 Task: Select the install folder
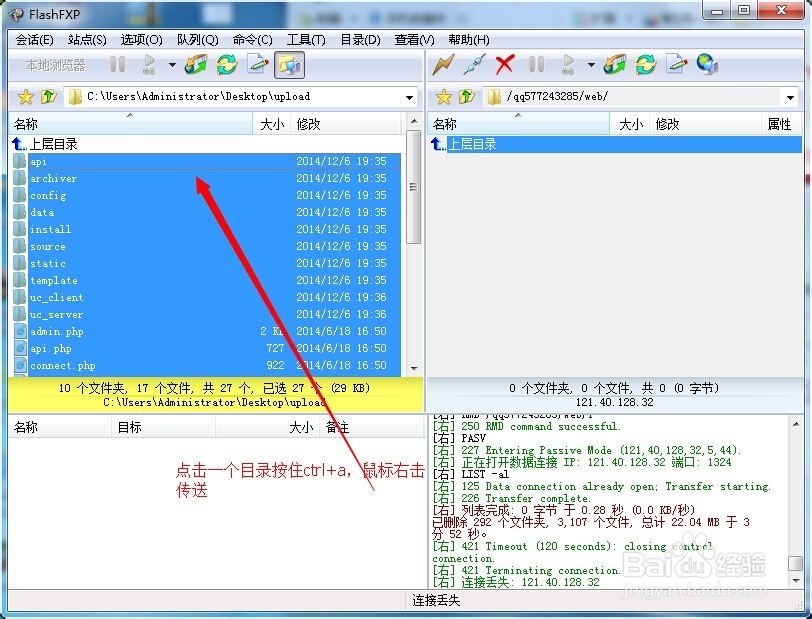[205, 229]
